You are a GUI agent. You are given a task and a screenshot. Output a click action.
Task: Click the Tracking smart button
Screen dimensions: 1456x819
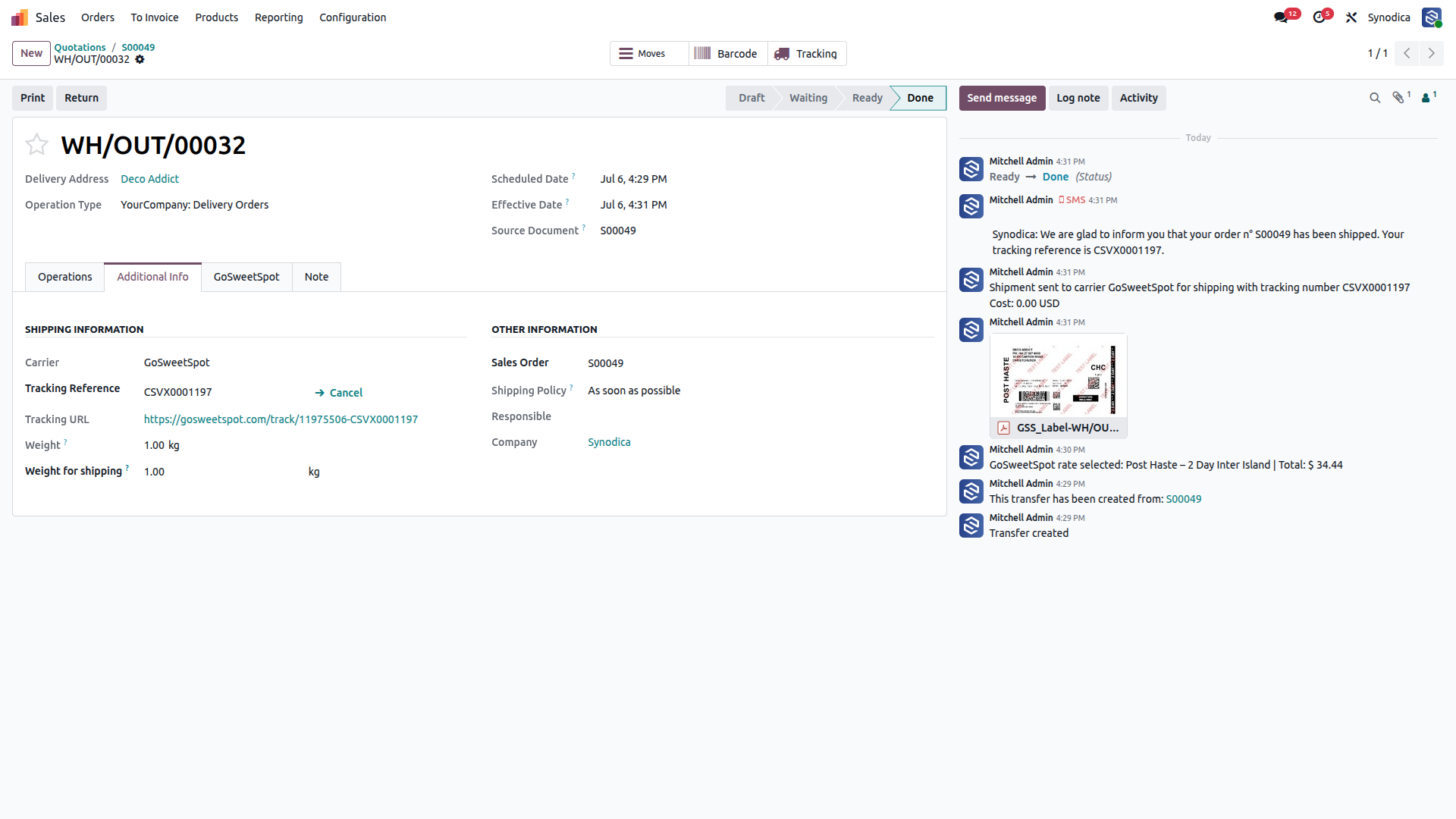pos(806,54)
